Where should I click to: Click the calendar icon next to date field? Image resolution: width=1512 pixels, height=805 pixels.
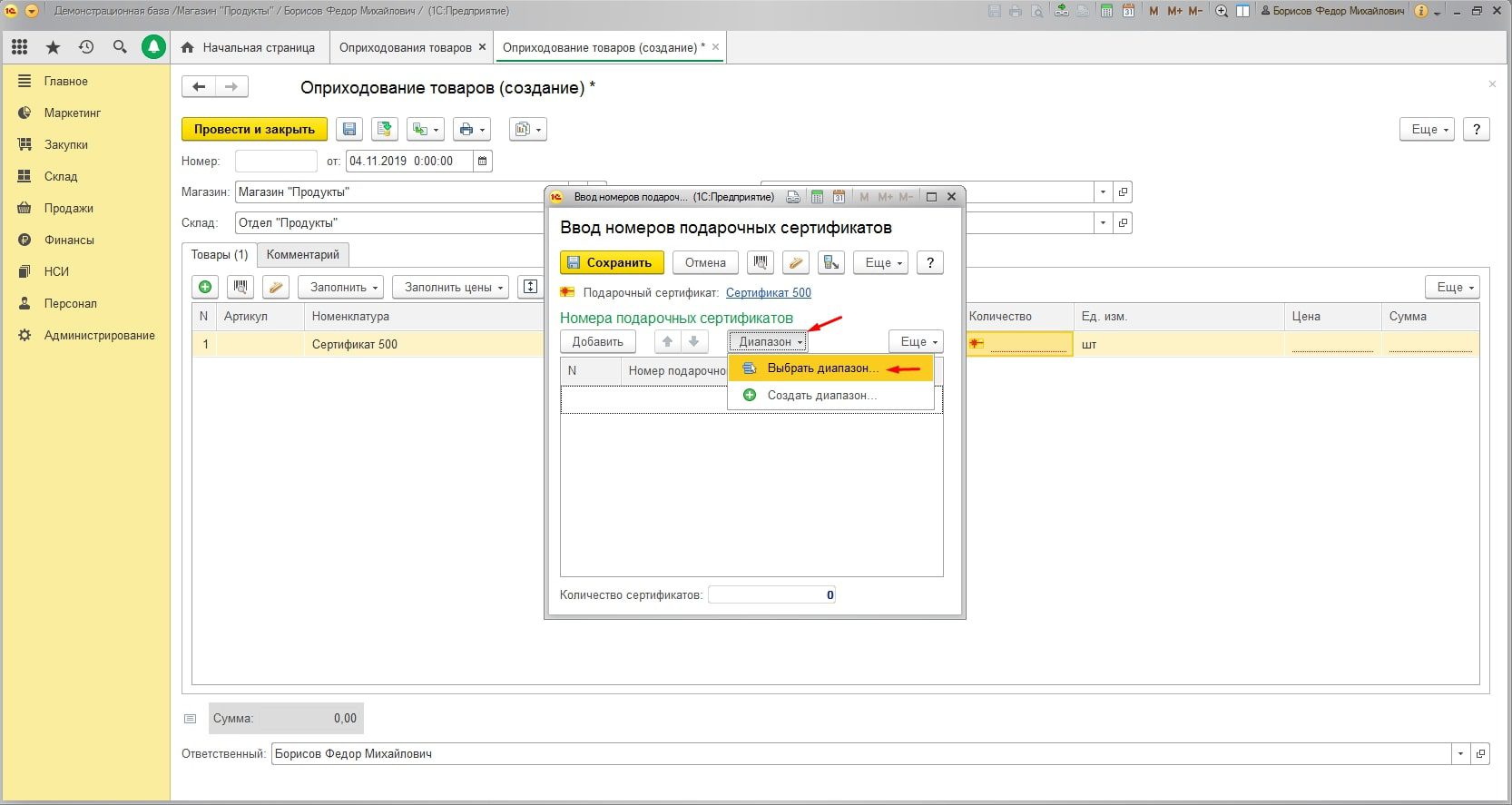point(483,162)
